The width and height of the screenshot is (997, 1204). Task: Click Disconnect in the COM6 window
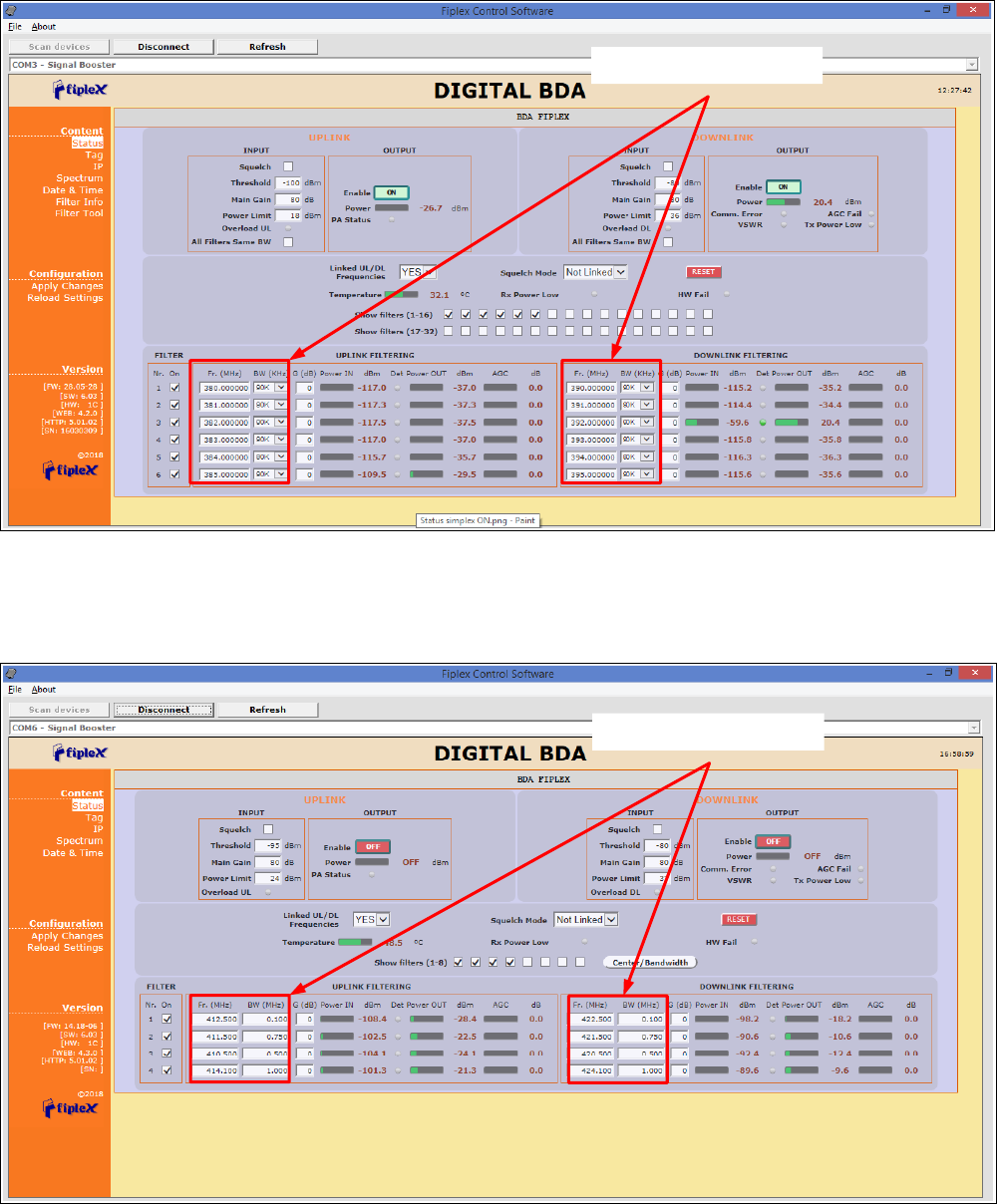pyautogui.click(x=164, y=710)
